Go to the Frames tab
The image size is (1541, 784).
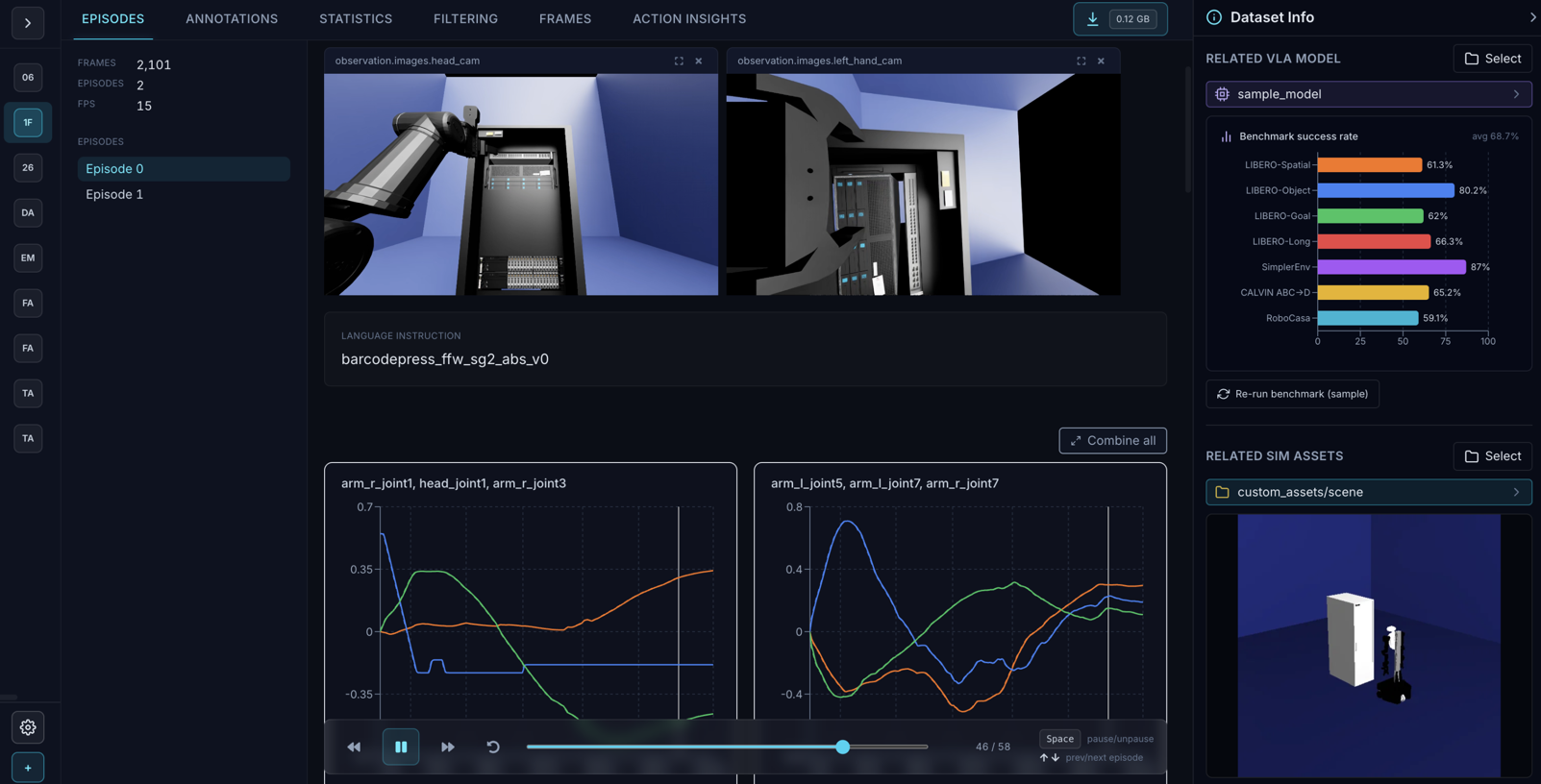(x=565, y=19)
